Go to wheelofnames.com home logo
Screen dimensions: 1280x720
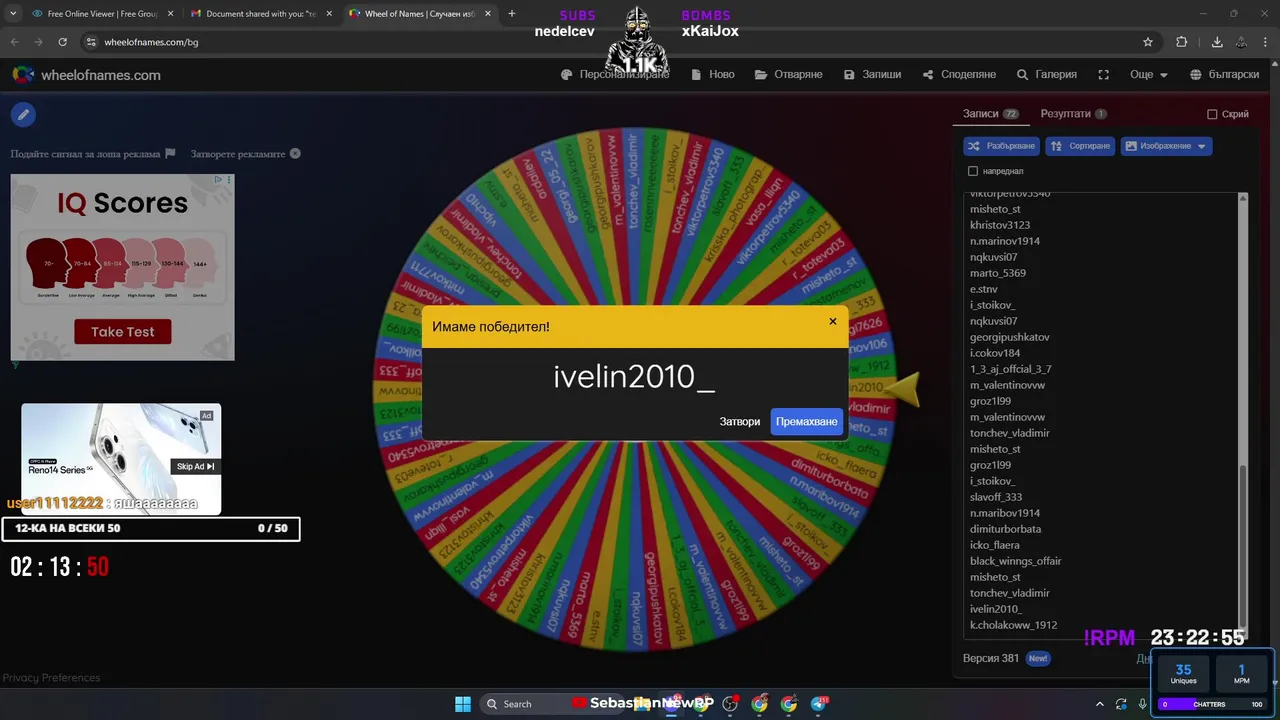(86, 75)
